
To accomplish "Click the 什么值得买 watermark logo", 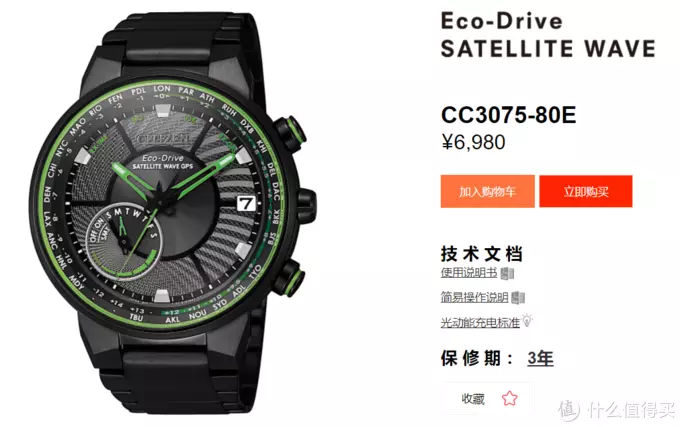I will (617, 410).
